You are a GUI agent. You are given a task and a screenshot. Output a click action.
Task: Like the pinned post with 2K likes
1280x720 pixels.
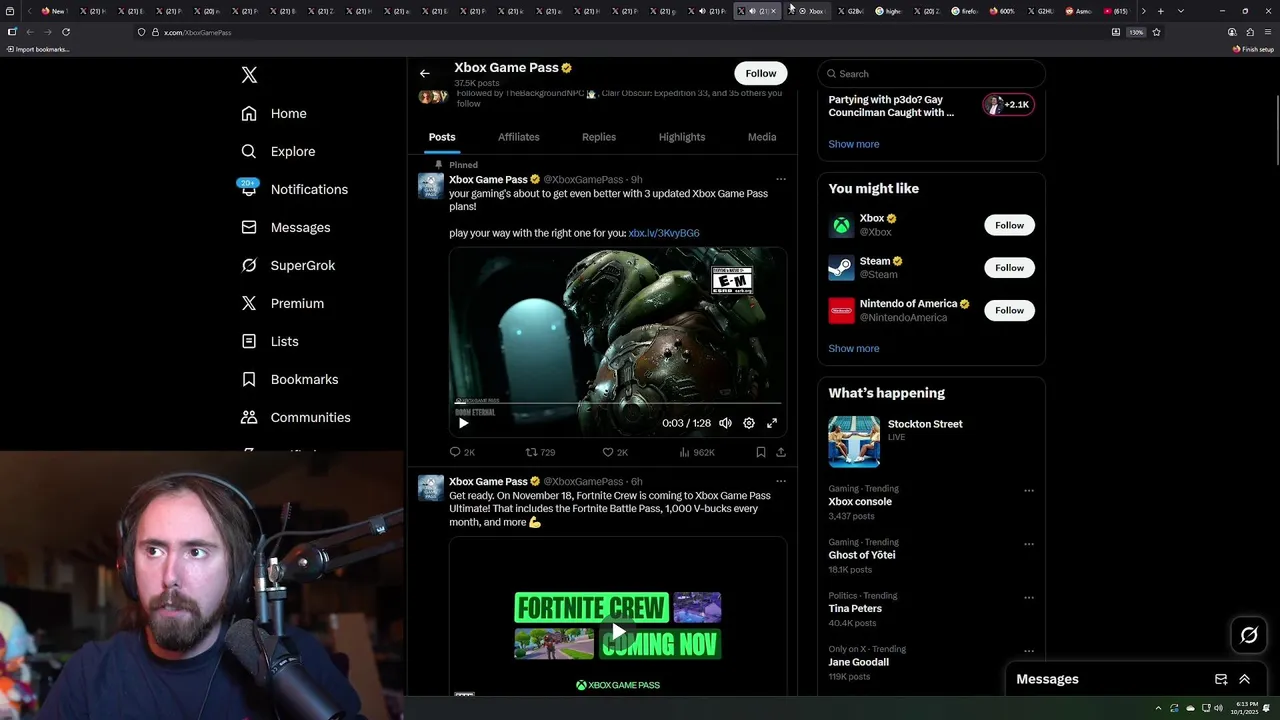point(615,452)
